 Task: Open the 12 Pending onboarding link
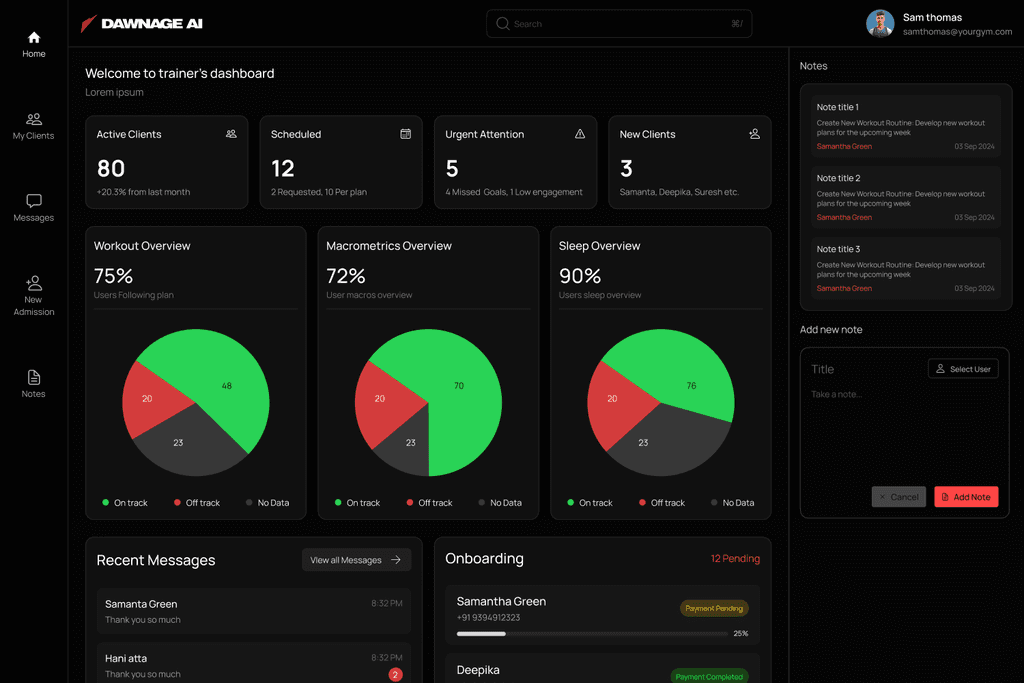coord(735,558)
